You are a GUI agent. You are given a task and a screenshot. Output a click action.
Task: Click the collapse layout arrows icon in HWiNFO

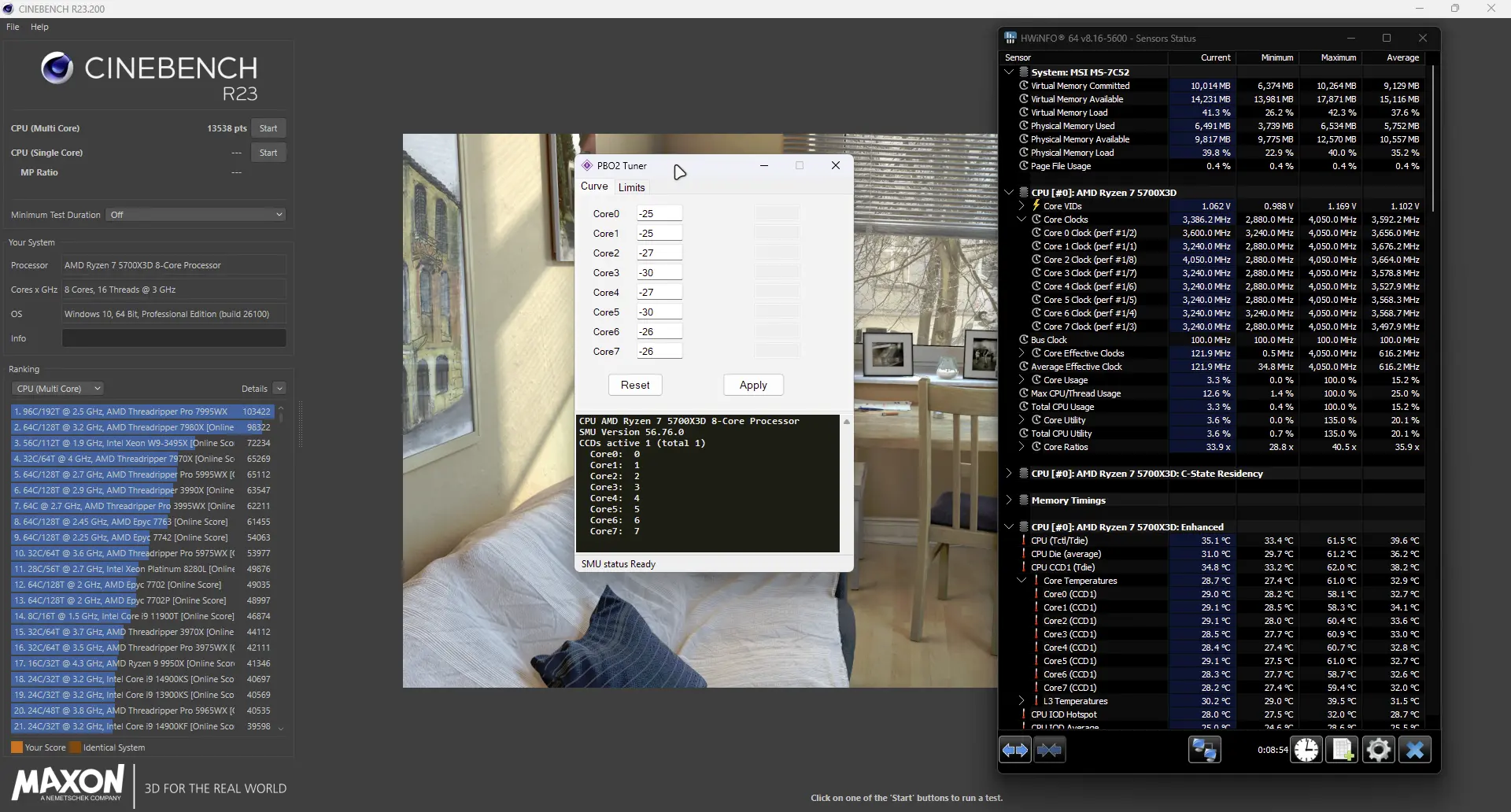point(1050,750)
